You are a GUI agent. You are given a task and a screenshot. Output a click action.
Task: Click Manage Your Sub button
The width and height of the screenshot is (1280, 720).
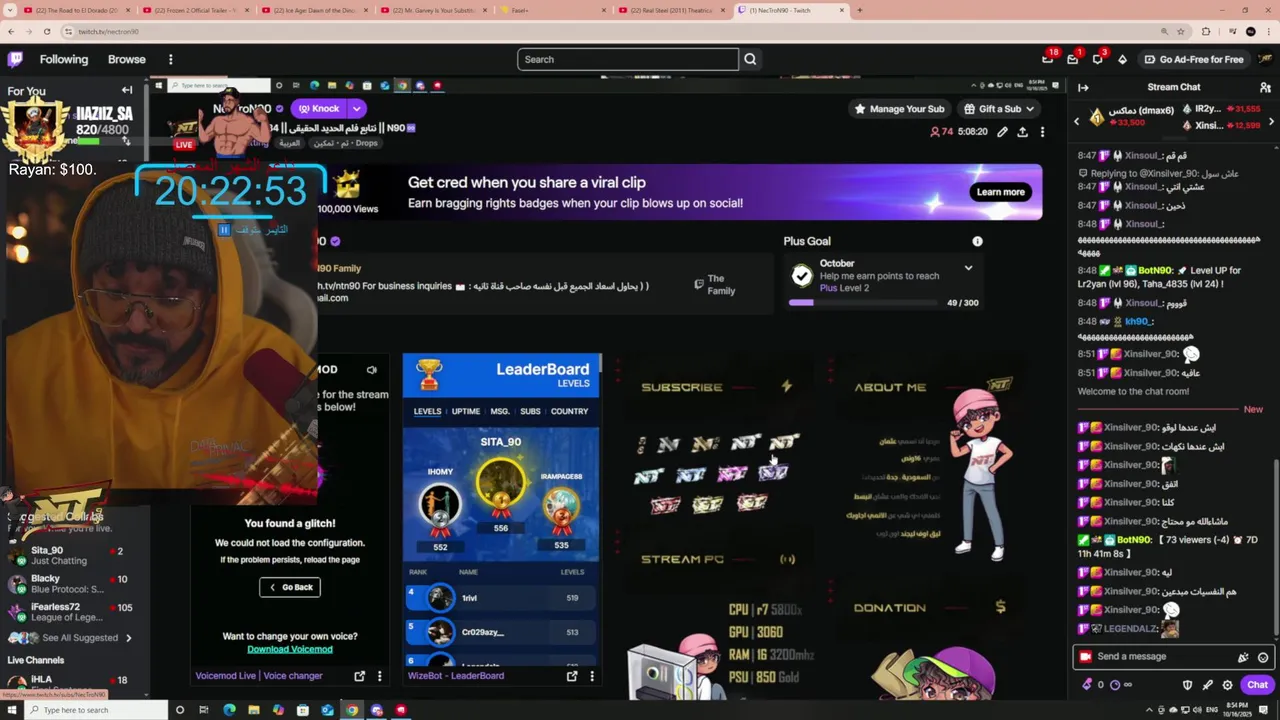(x=898, y=108)
